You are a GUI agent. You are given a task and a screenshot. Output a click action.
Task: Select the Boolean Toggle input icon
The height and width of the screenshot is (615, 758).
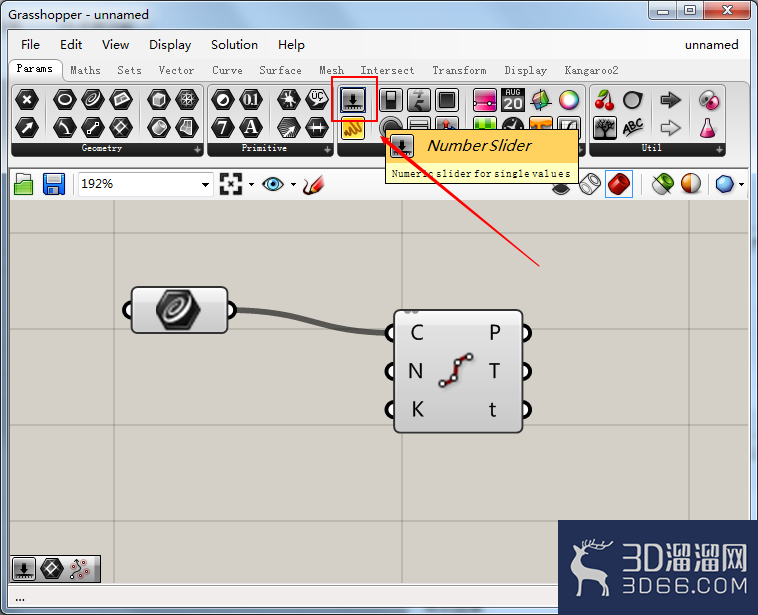pos(391,100)
